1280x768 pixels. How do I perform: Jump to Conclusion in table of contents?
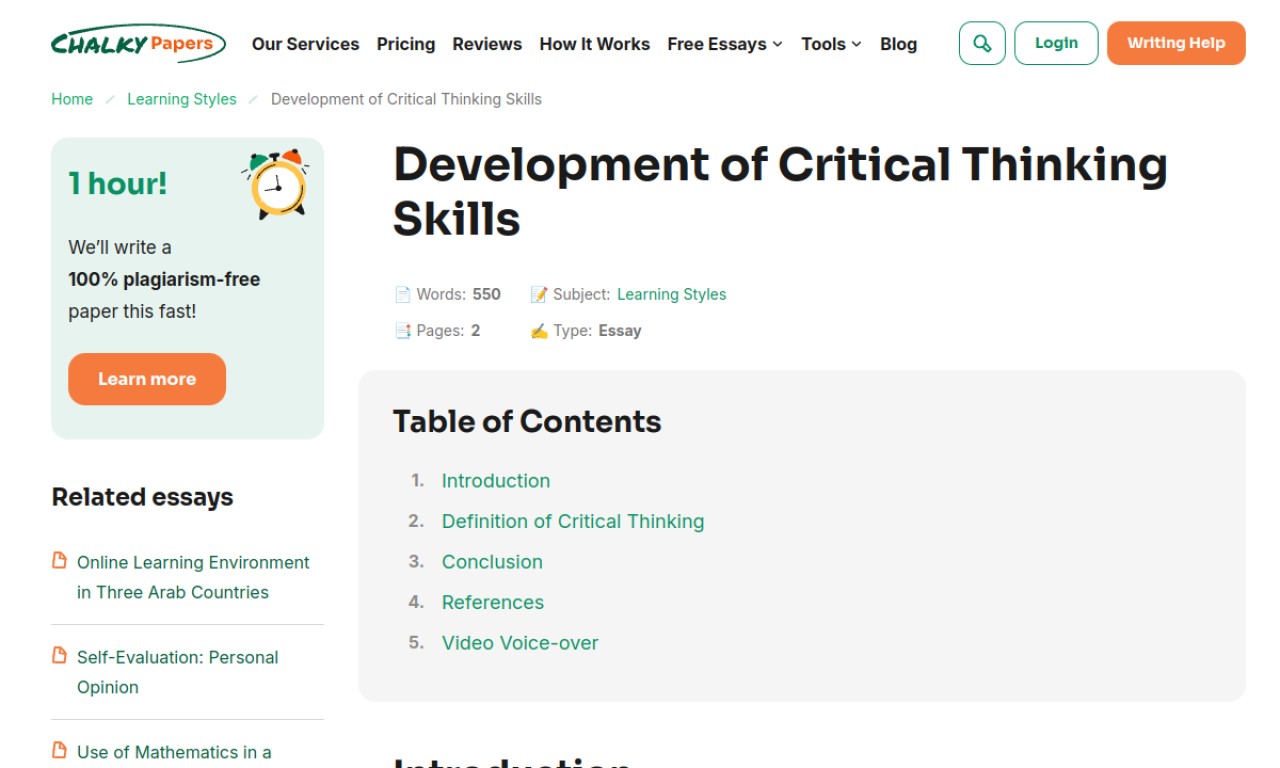[x=492, y=562]
